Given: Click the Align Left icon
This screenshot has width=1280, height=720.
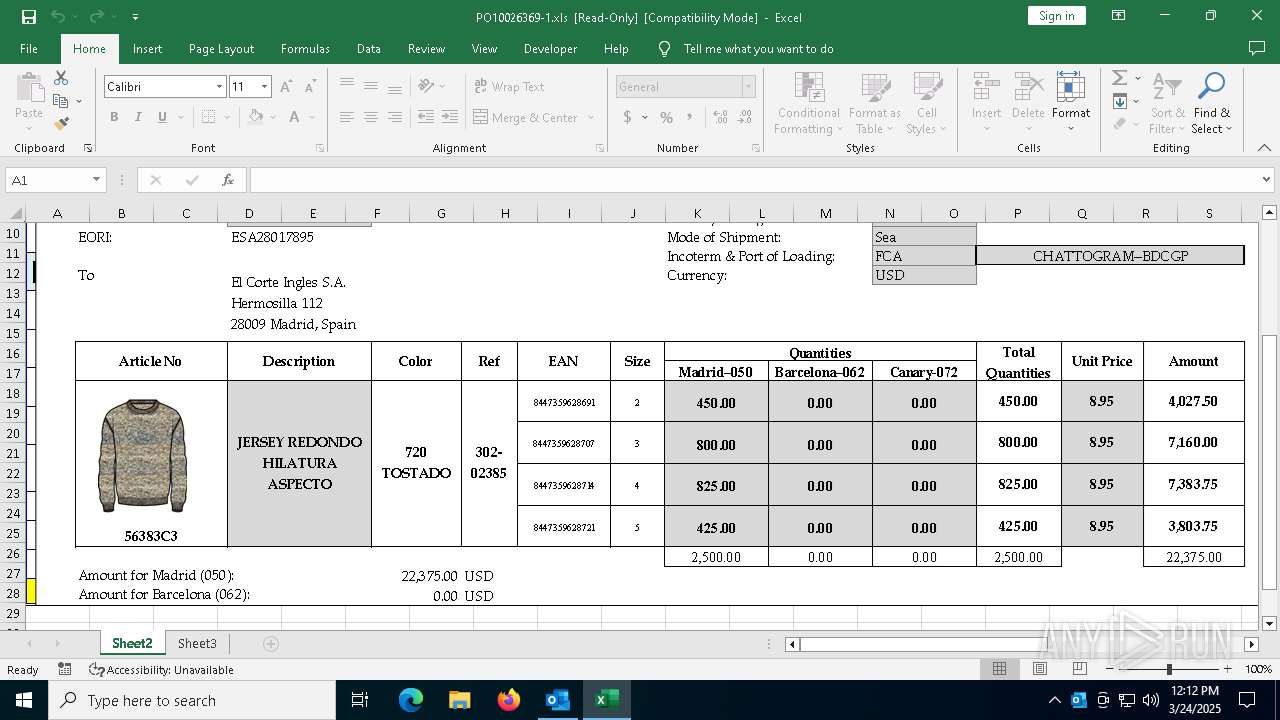Looking at the screenshot, I should 347,117.
